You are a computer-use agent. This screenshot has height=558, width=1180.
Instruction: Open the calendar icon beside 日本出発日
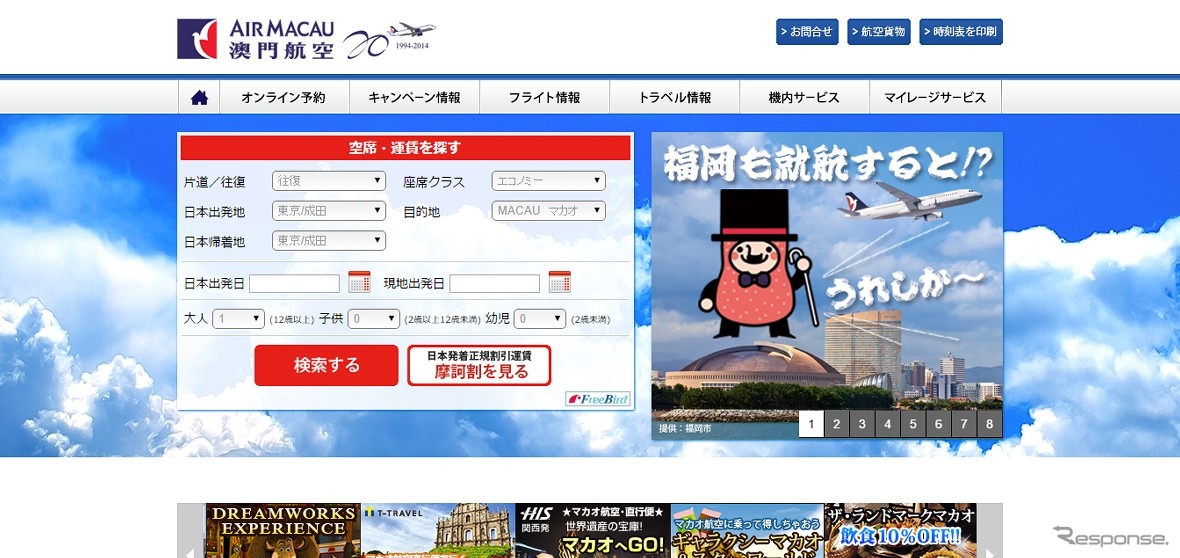click(360, 282)
